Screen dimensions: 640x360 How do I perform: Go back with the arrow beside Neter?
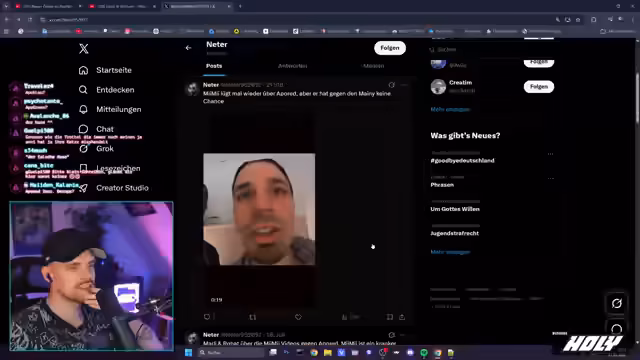coord(188,48)
